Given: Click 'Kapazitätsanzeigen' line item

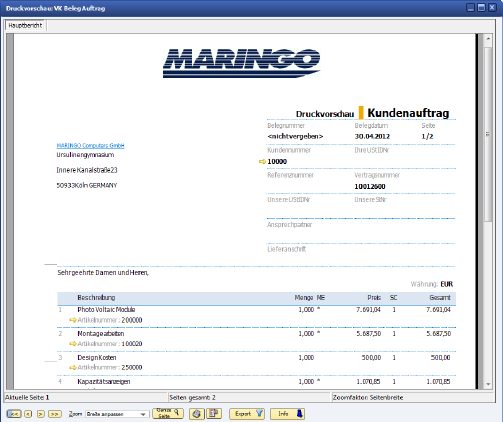Looking at the screenshot, I should coord(104,382).
